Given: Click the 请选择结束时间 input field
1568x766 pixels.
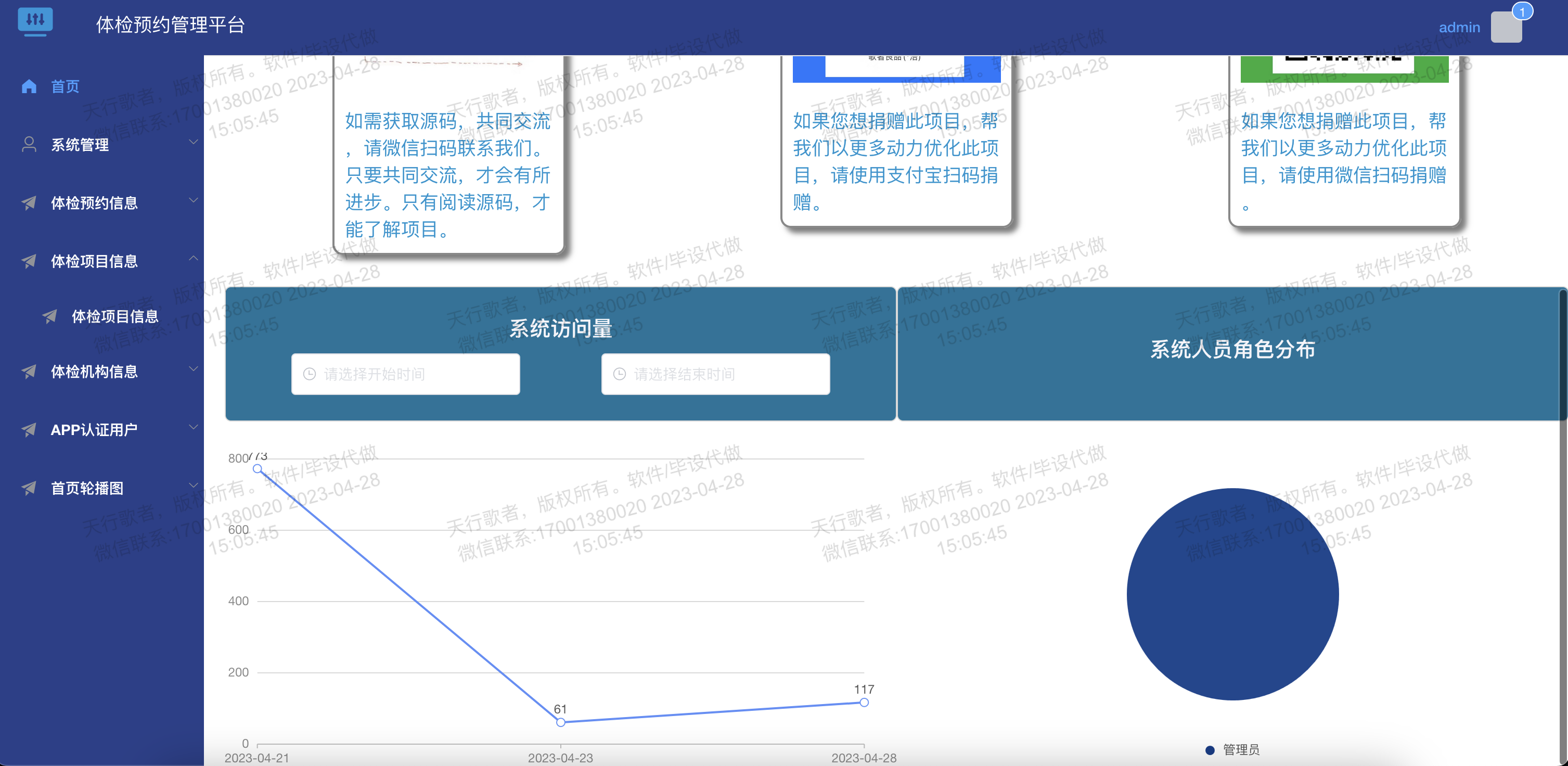Looking at the screenshot, I should pyautogui.click(x=715, y=374).
